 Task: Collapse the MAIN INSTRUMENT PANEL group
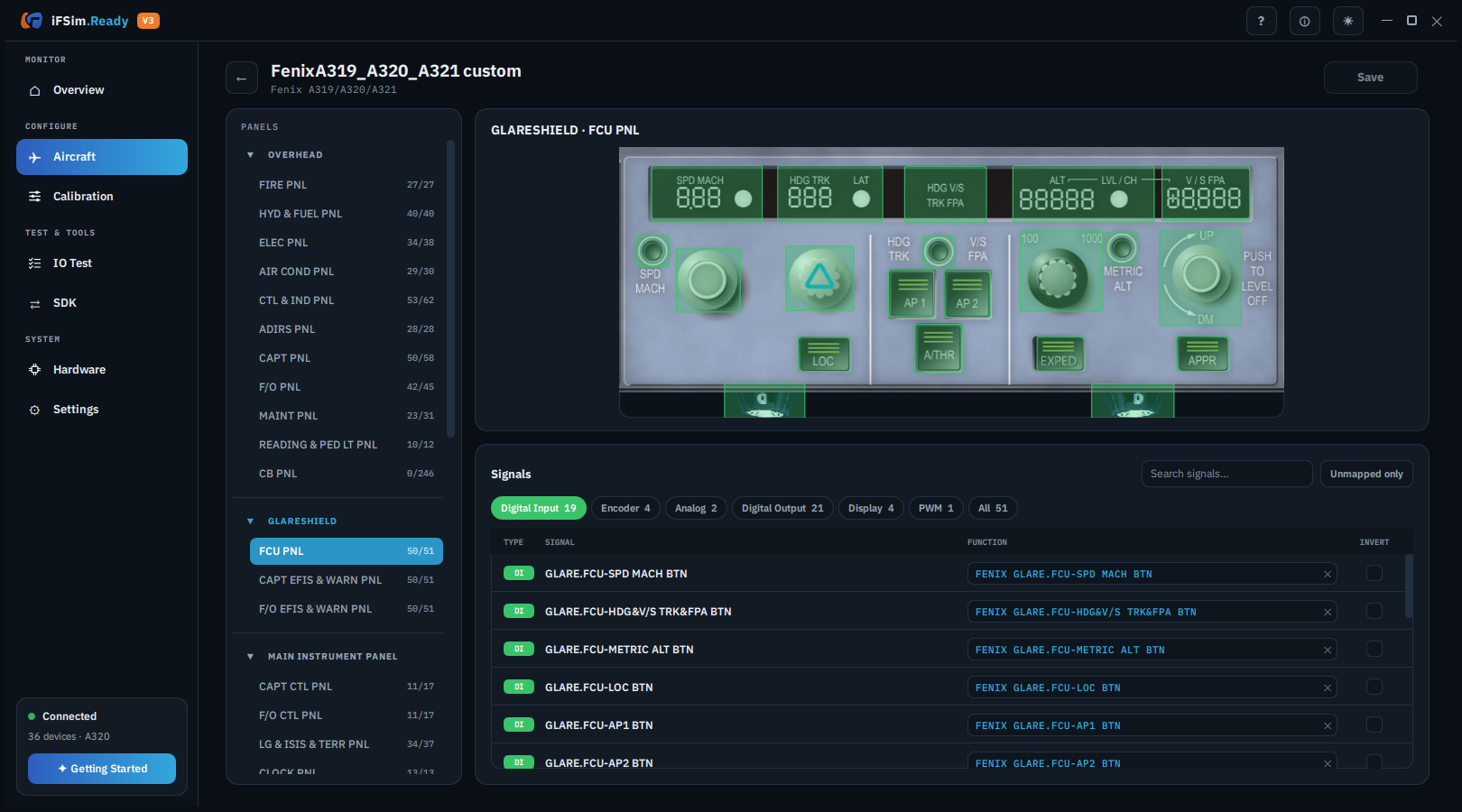click(x=250, y=657)
